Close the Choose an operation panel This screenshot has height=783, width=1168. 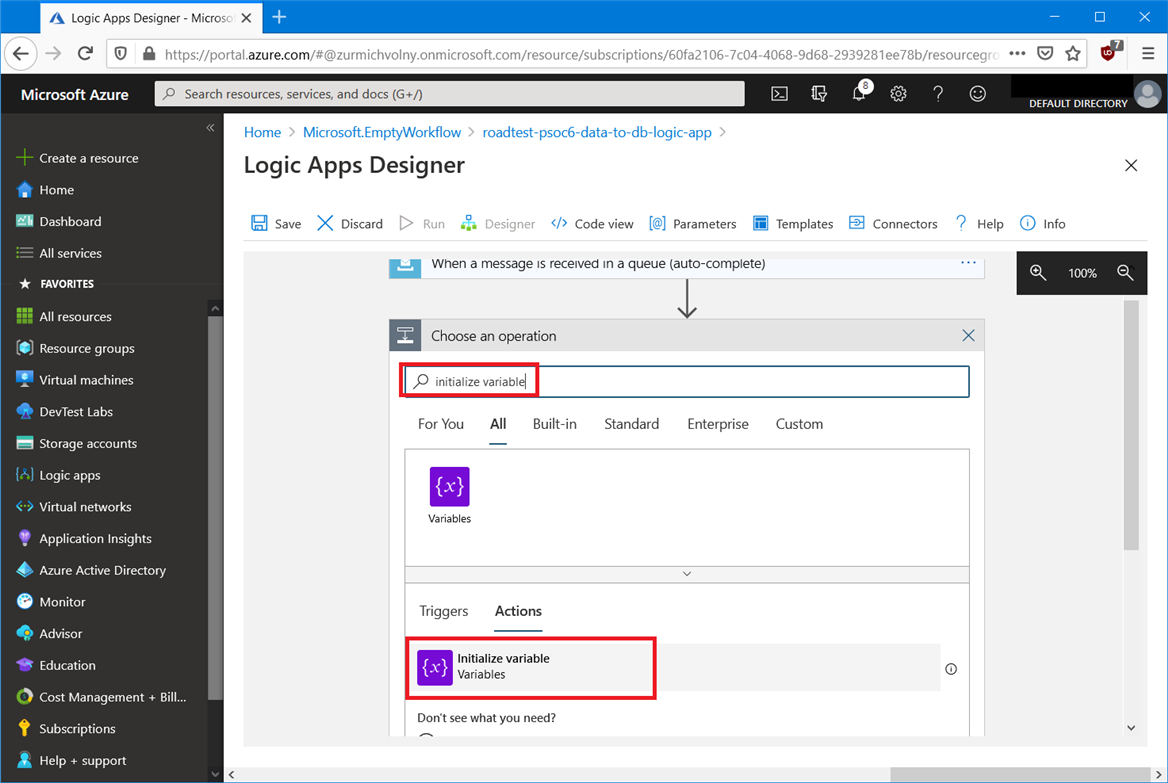pos(967,336)
